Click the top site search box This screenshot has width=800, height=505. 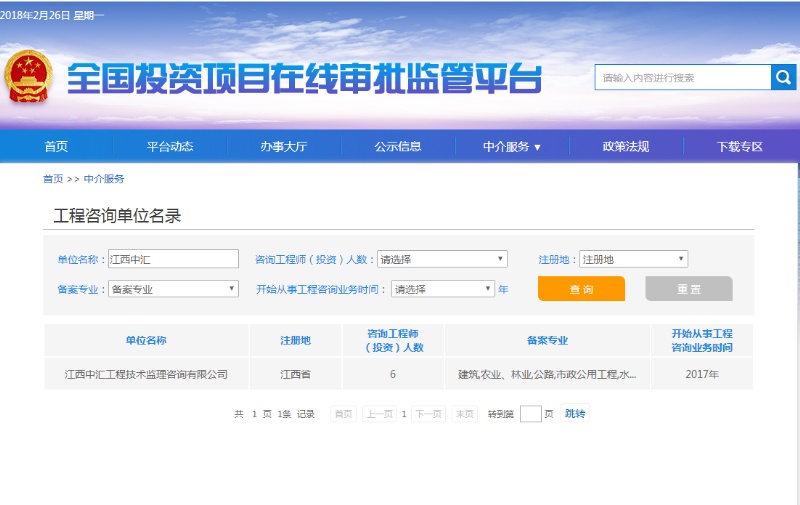coord(682,78)
